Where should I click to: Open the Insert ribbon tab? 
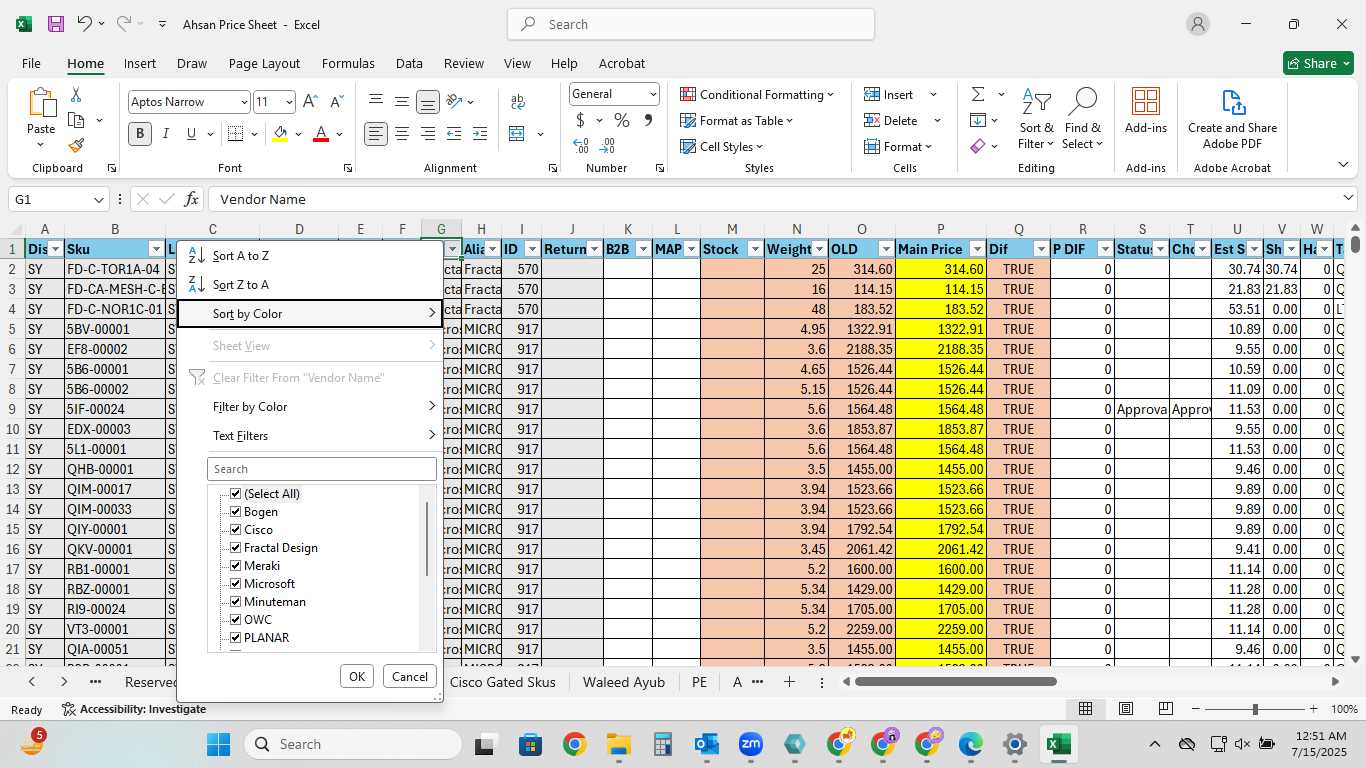point(140,63)
